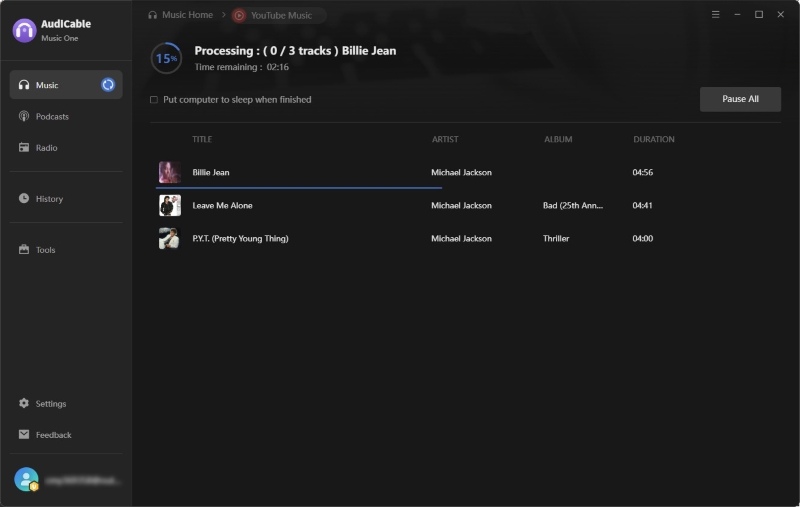Image resolution: width=800 pixels, height=507 pixels.
Task: Click the red YouTube Music icon
Action: 239,15
